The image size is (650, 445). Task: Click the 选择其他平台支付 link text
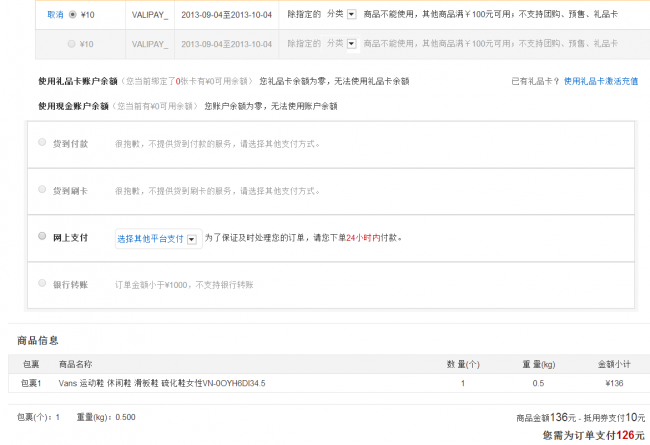(150, 238)
